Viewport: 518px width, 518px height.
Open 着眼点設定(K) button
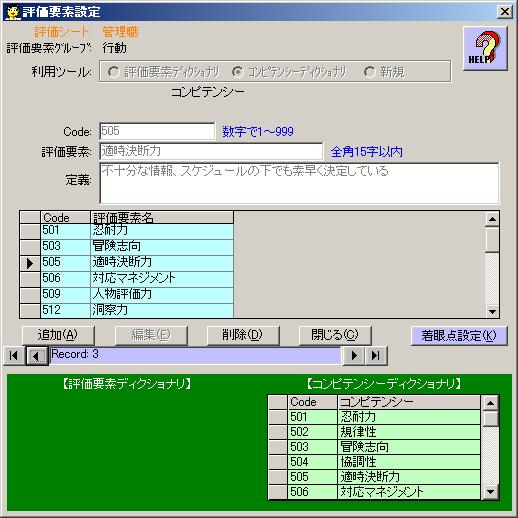pyautogui.click(x=459, y=336)
